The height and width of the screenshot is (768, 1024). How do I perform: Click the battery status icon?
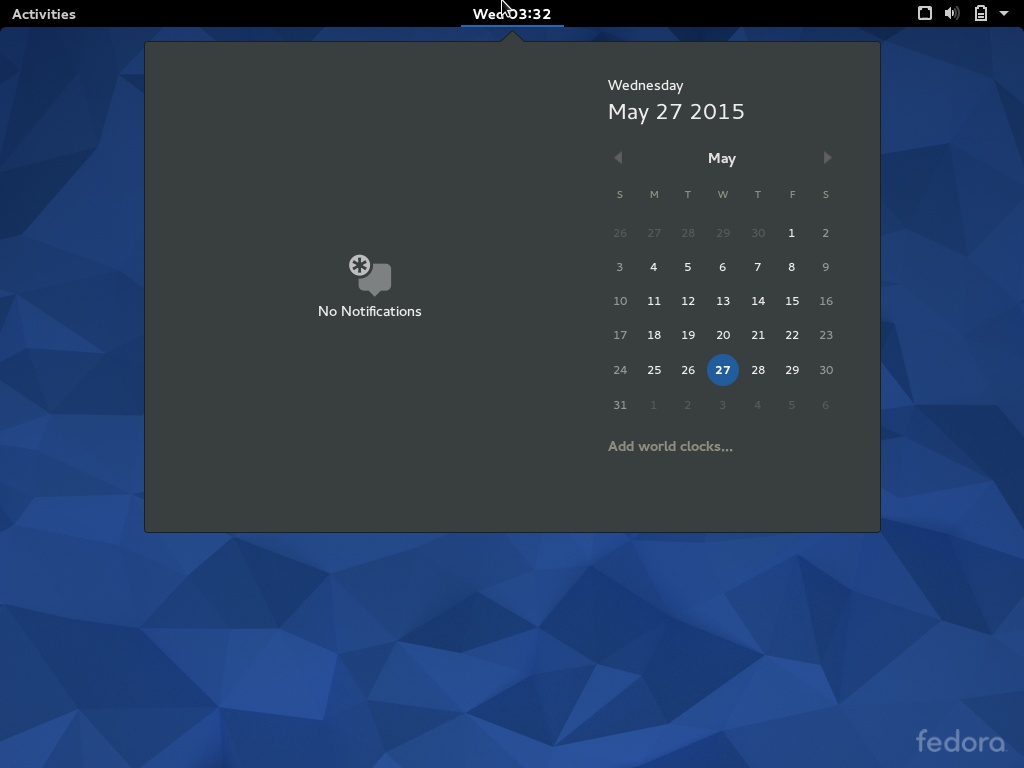click(x=981, y=14)
